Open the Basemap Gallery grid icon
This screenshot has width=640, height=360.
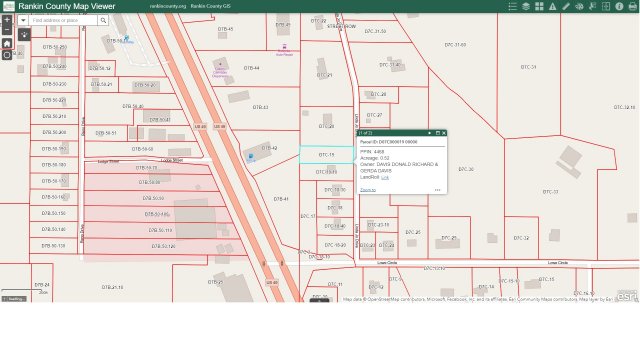539,6
